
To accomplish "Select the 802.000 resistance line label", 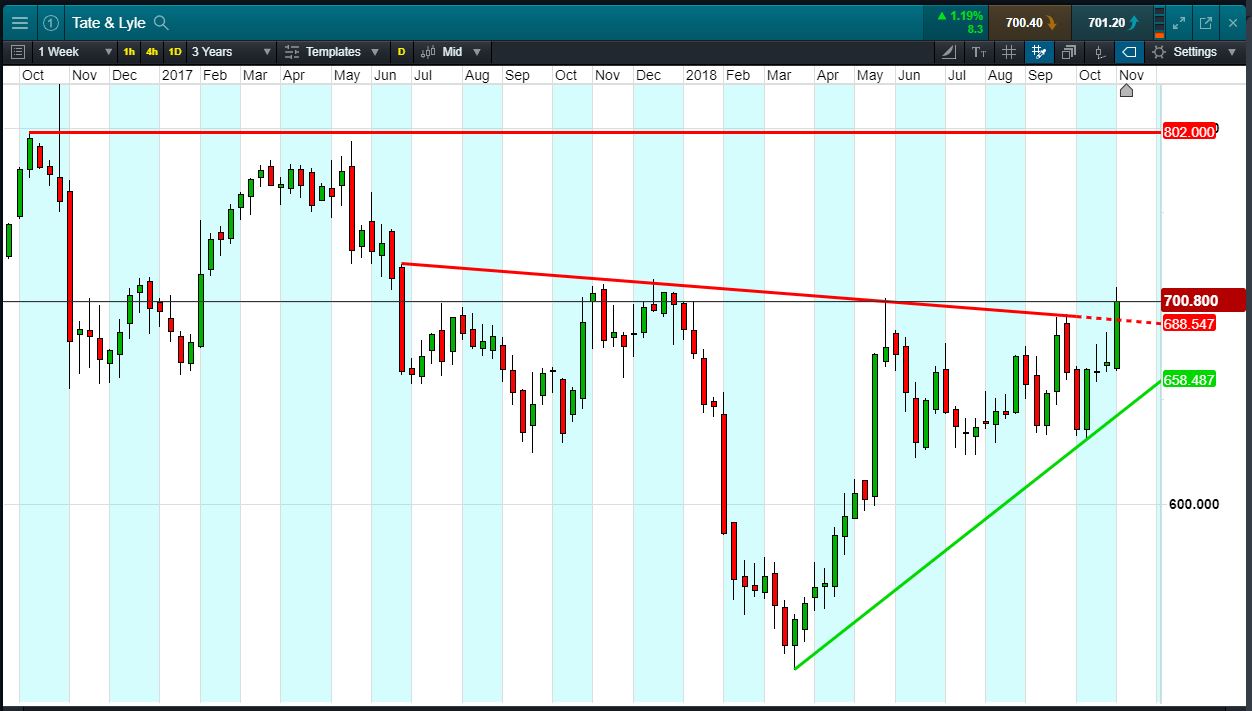I will click(x=1189, y=132).
